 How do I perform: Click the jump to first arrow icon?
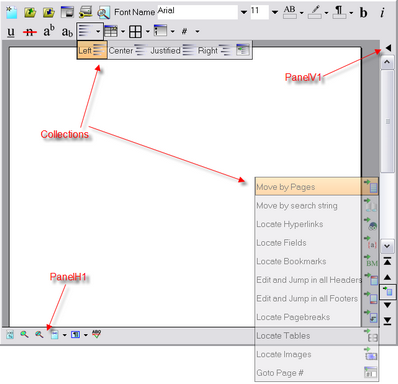pyautogui.click(x=387, y=262)
